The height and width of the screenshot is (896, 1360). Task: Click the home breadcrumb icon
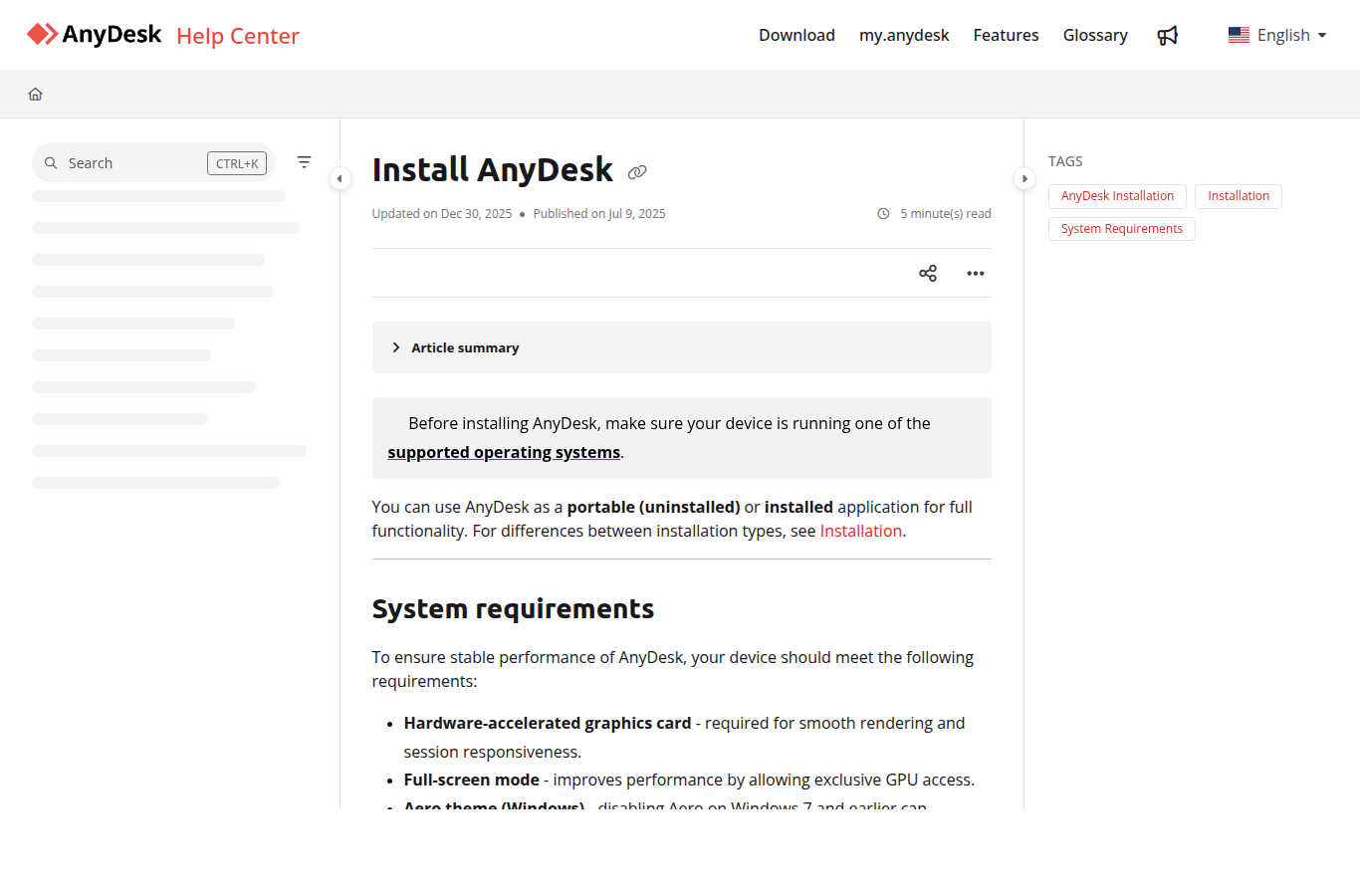[35, 94]
